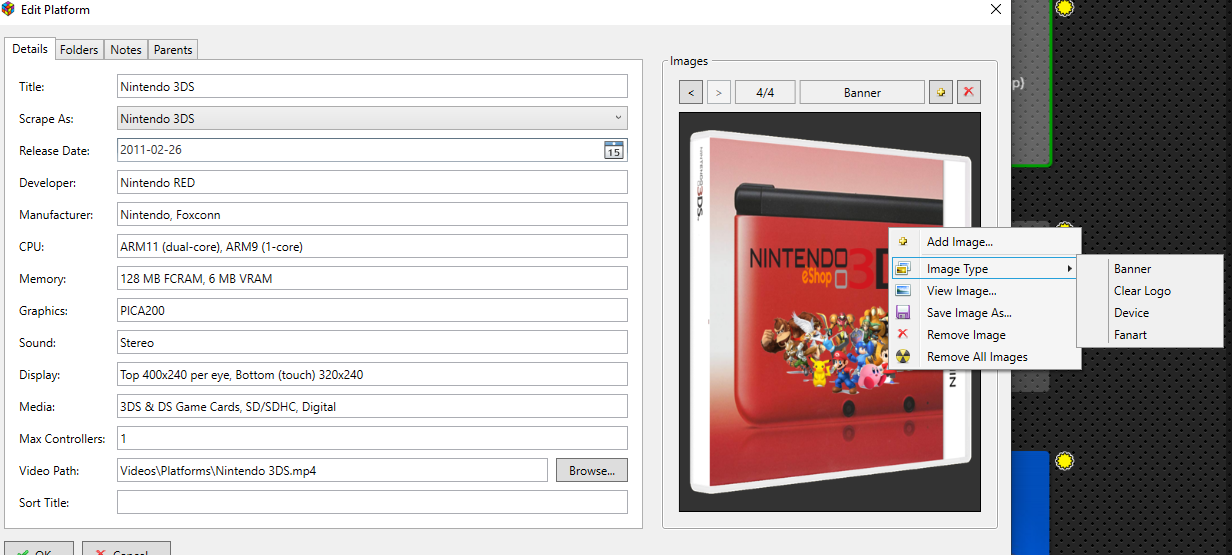
Task: Click the Remove Image red X icon
Action: point(903,335)
